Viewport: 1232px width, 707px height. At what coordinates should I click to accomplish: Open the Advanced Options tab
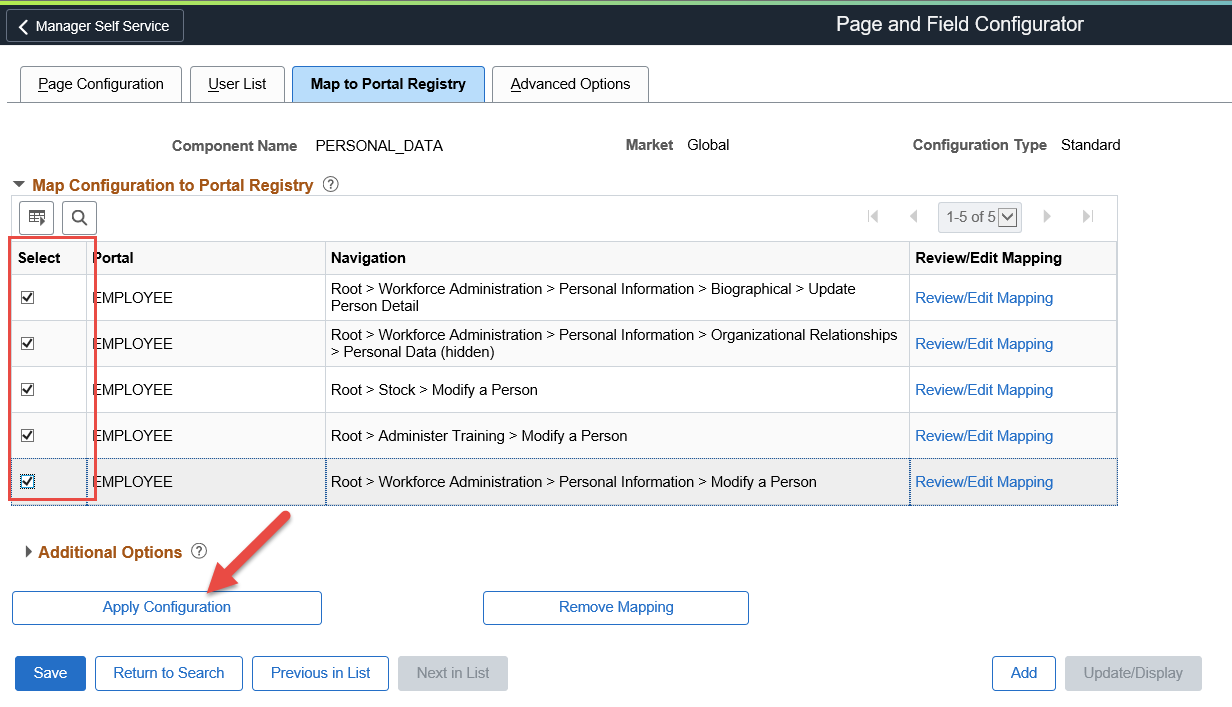click(570, 84)
